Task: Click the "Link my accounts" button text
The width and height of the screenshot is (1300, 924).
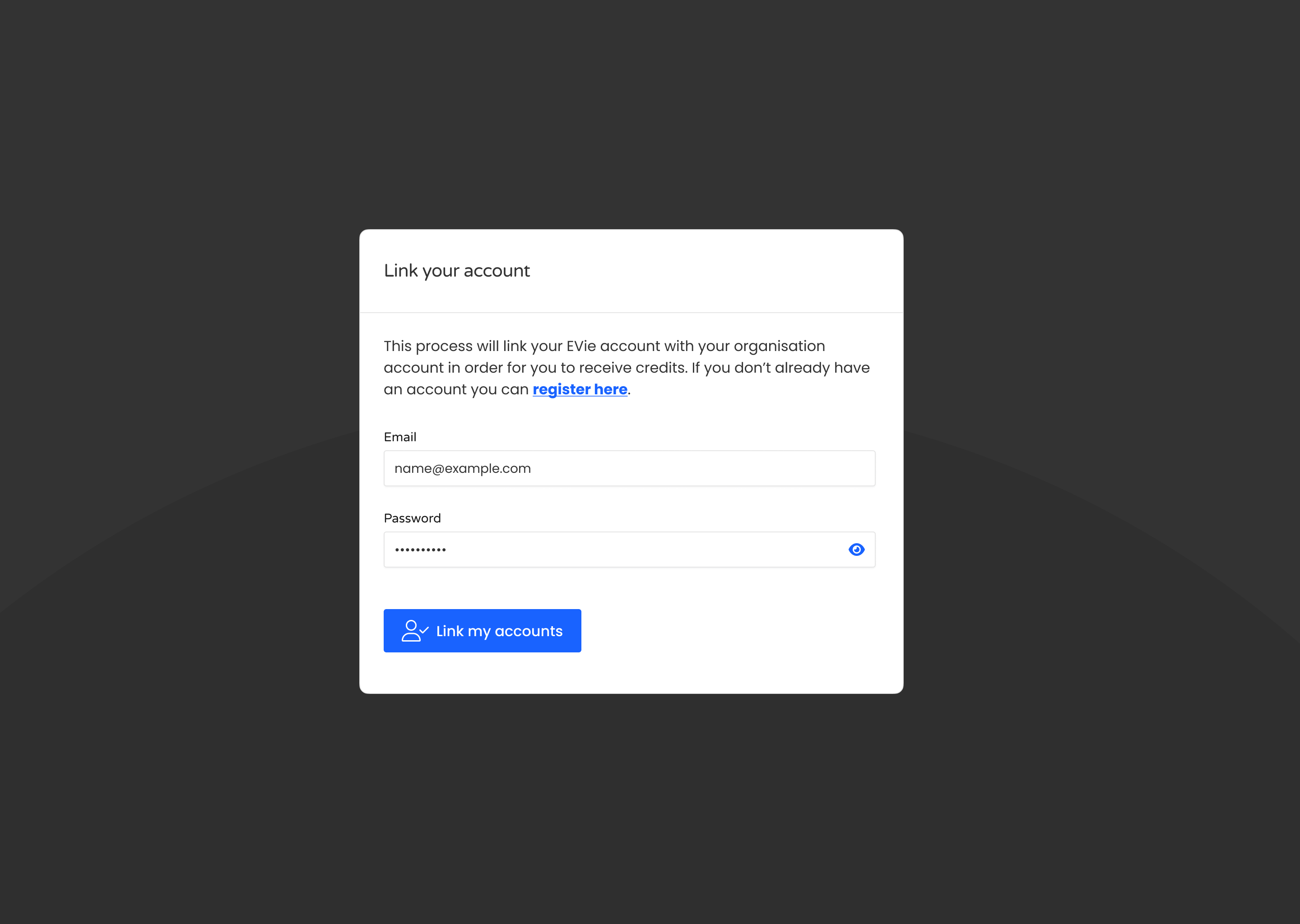Action: [499, 631]
